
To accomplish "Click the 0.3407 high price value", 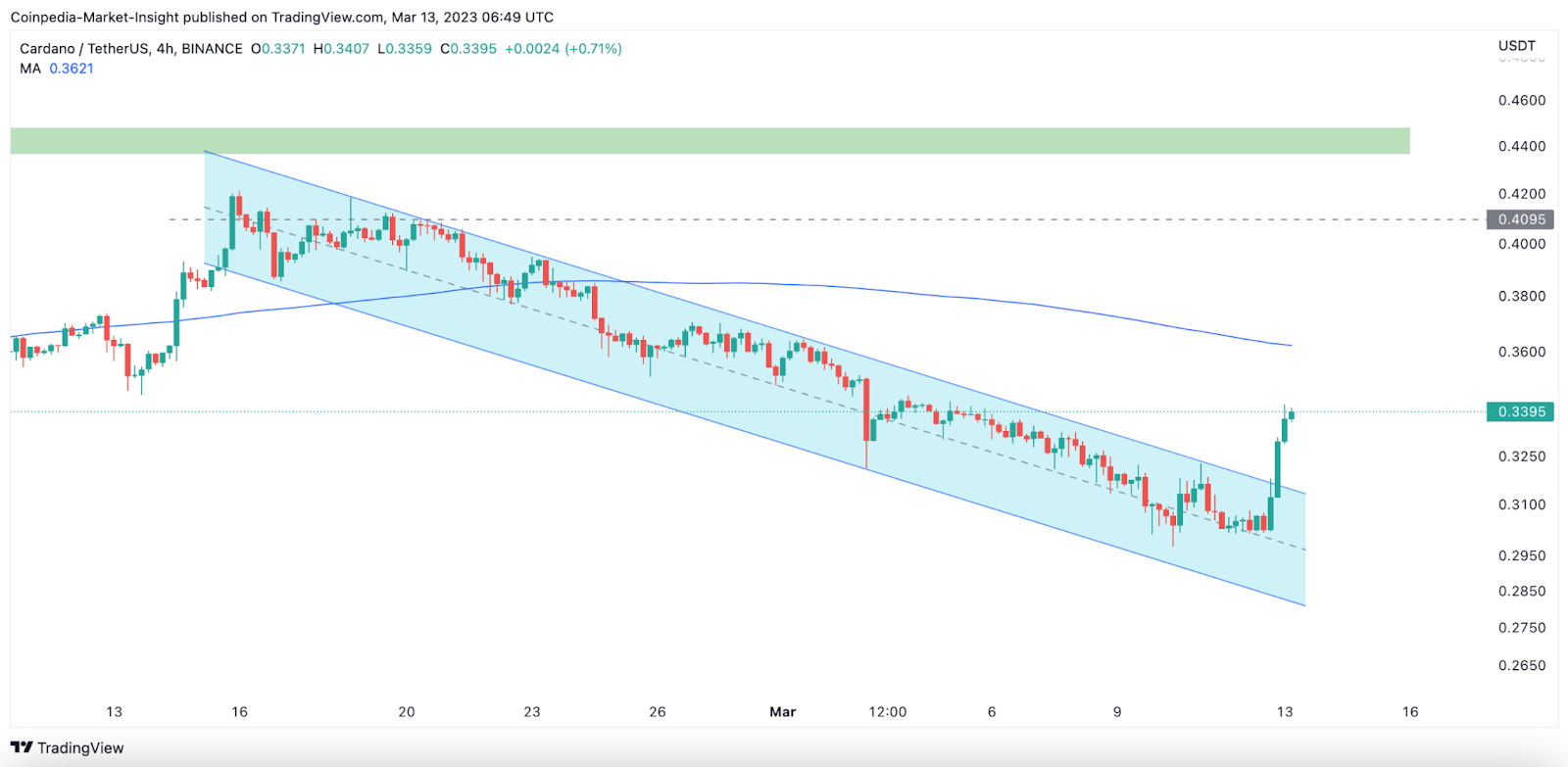I will click(x=346, y=49).
